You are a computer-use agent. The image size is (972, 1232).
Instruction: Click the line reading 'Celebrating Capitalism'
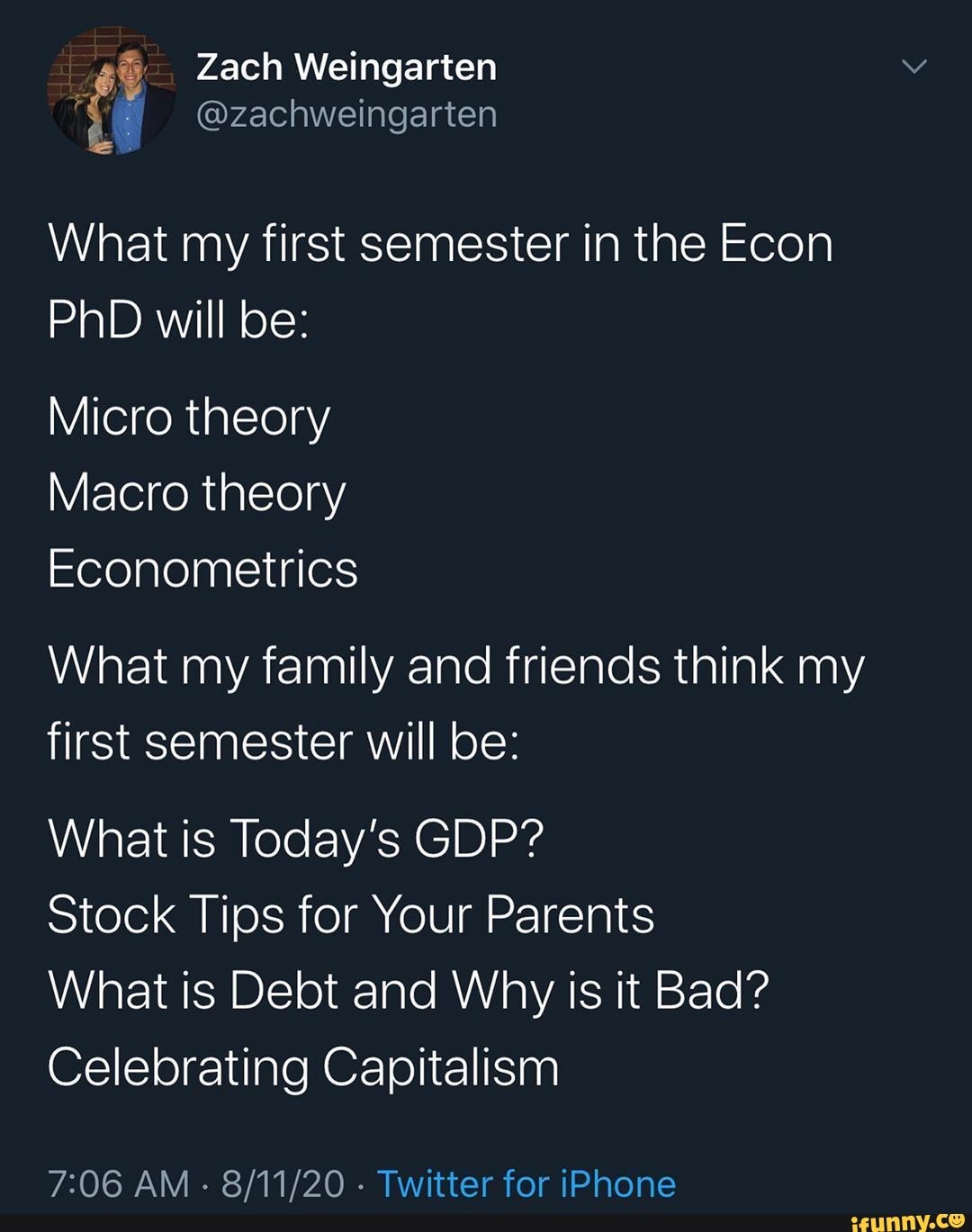(x=303, y=1067)
